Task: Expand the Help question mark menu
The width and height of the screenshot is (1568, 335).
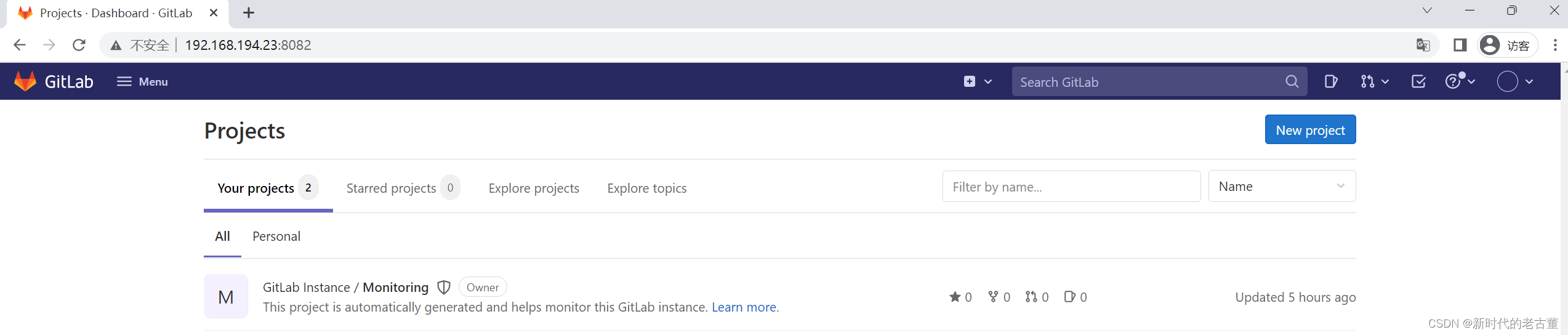Action: (1460, 81)
